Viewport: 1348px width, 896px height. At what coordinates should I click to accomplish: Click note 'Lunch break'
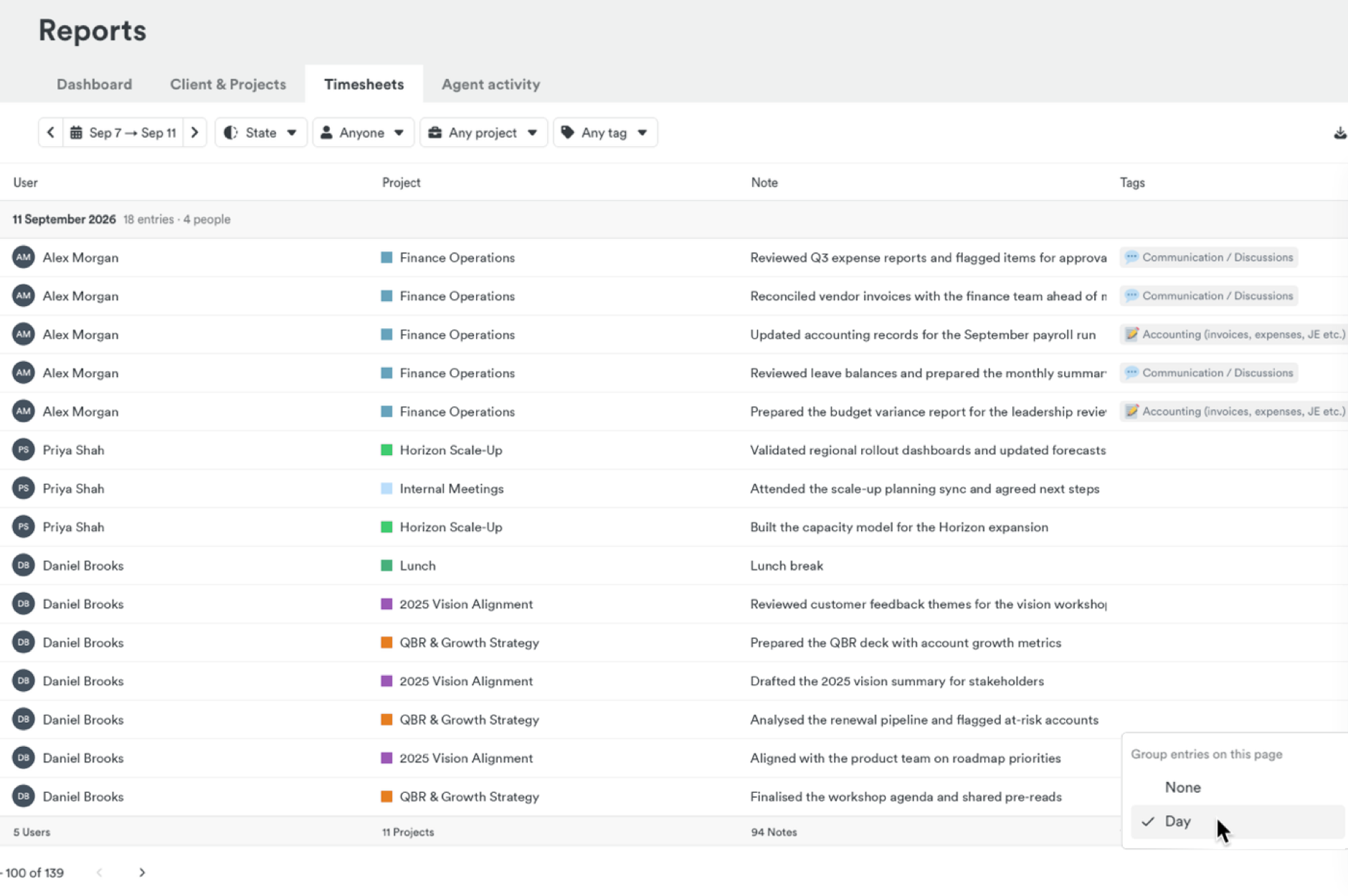[x=787, y=566]
